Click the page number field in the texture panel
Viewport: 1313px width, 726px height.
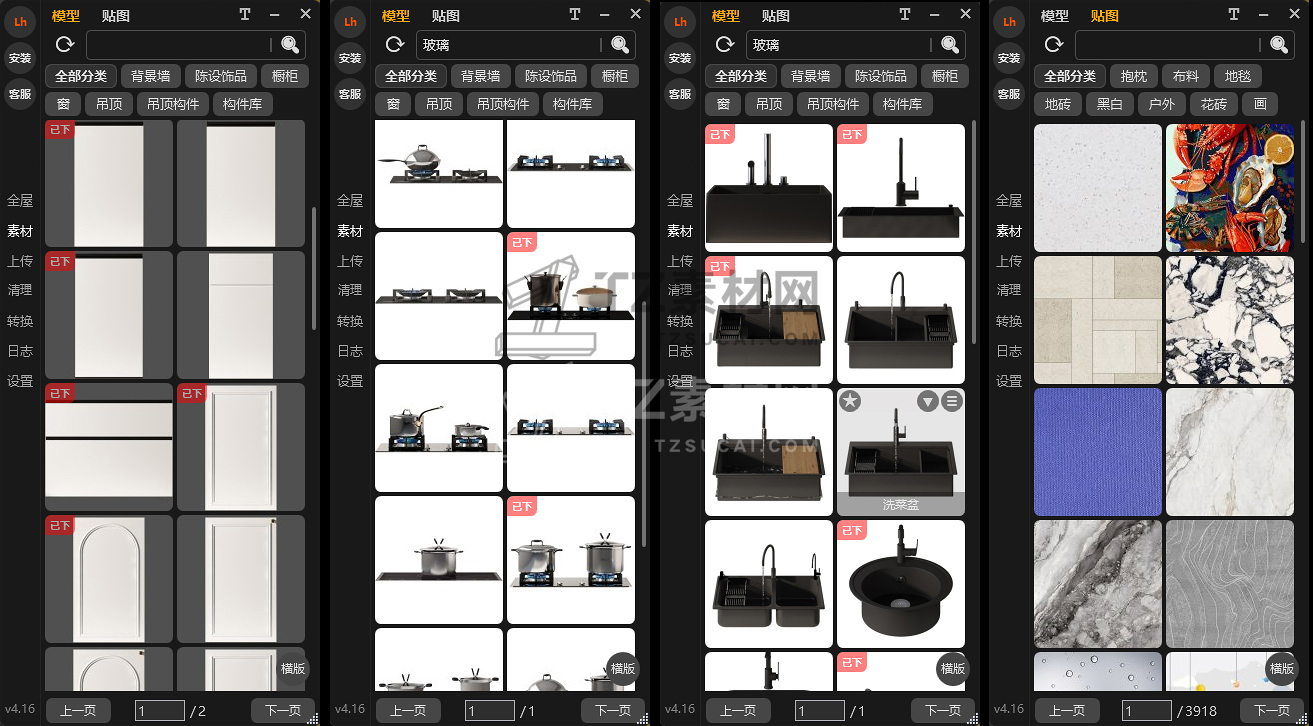[1147, 711]
